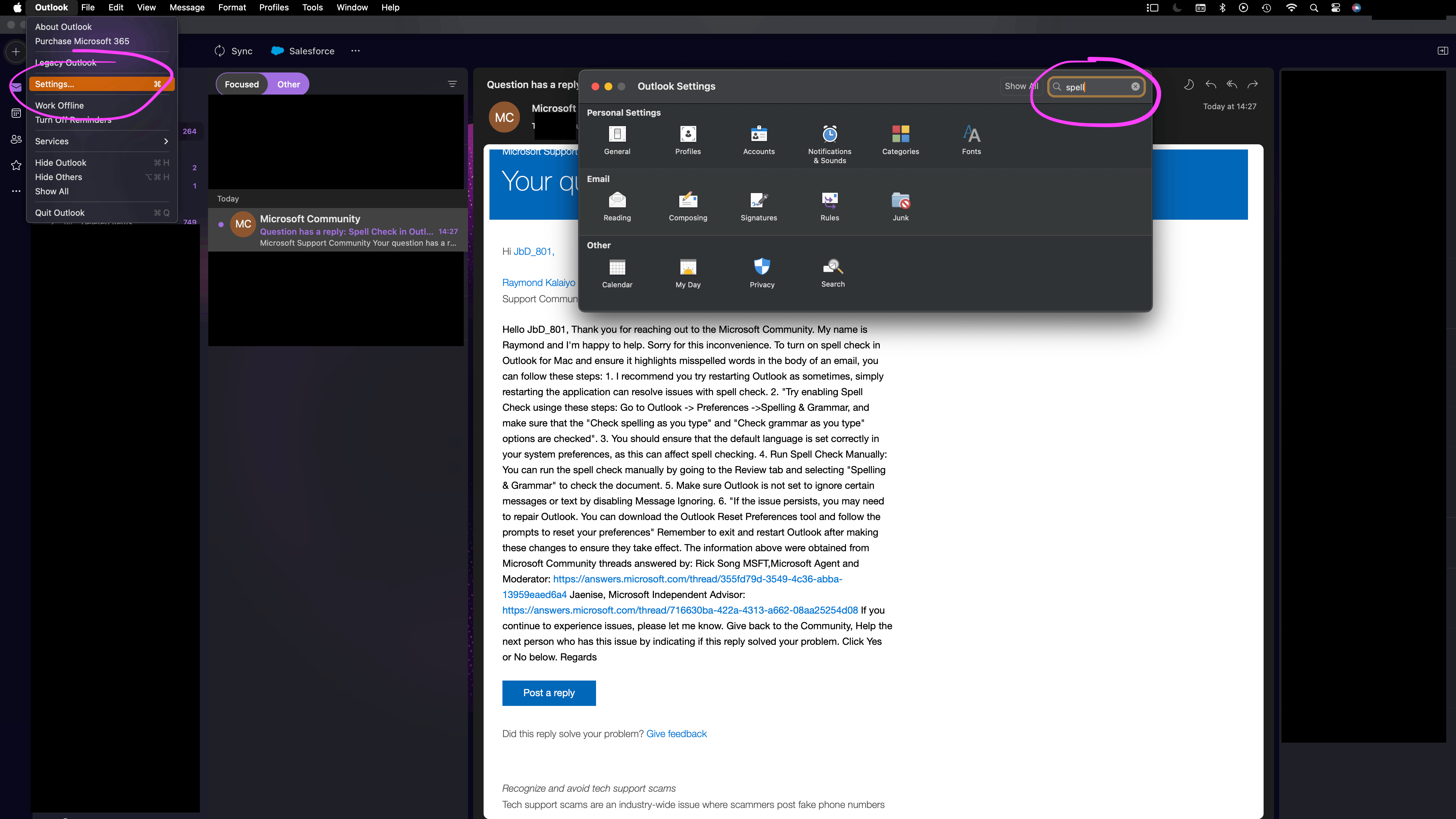Click Show All in settings

1021,86
